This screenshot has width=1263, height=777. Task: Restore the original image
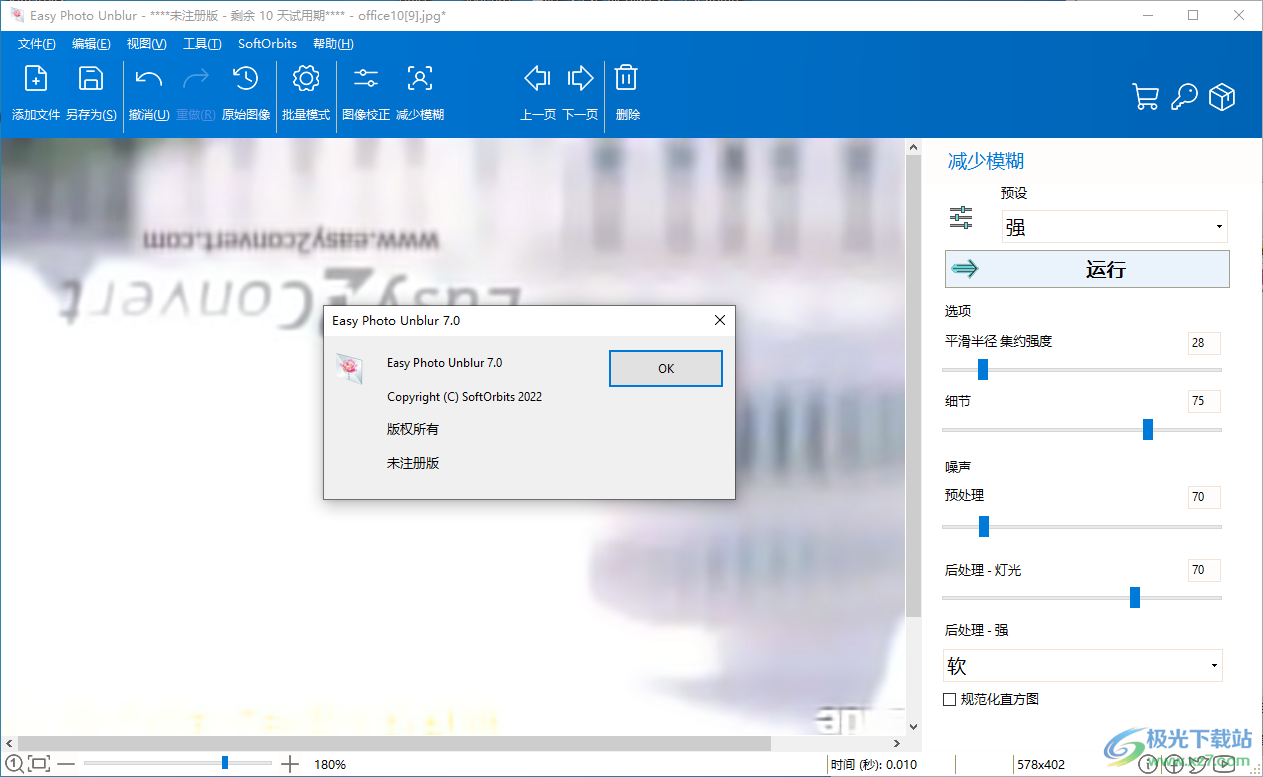[x=245, y=79]
